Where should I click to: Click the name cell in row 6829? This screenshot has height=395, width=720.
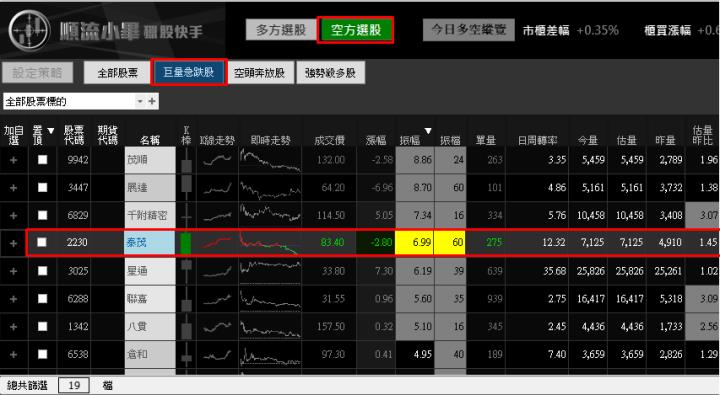coord(150,215)
